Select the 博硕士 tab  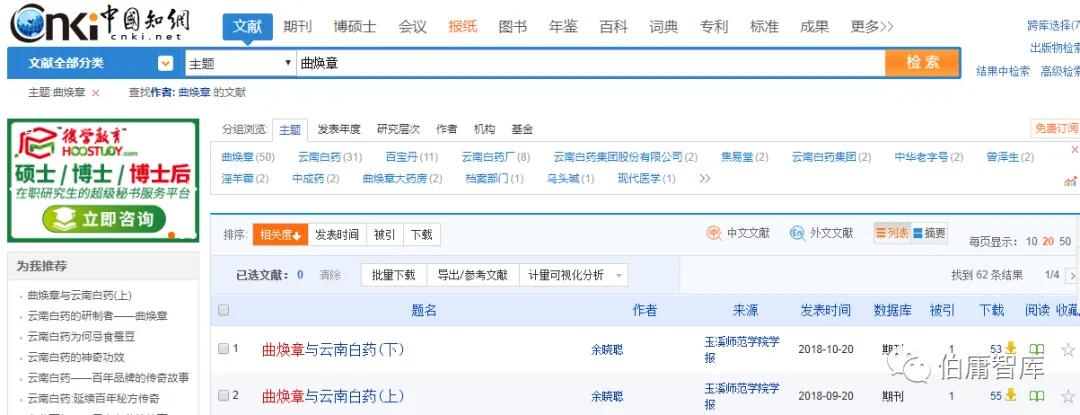click(355, 27)
